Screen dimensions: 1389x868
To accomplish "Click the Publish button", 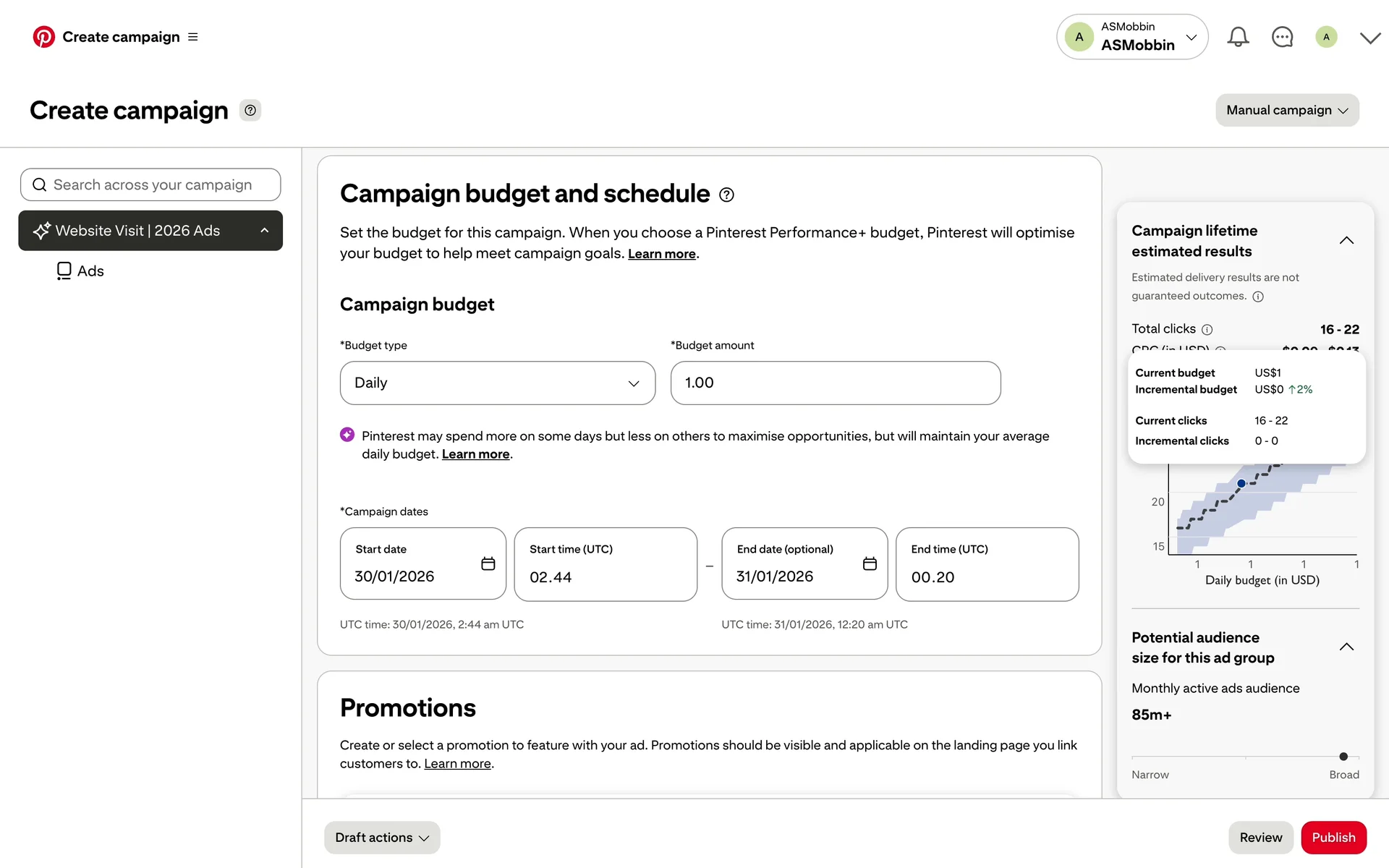I will click(1333, 837).
